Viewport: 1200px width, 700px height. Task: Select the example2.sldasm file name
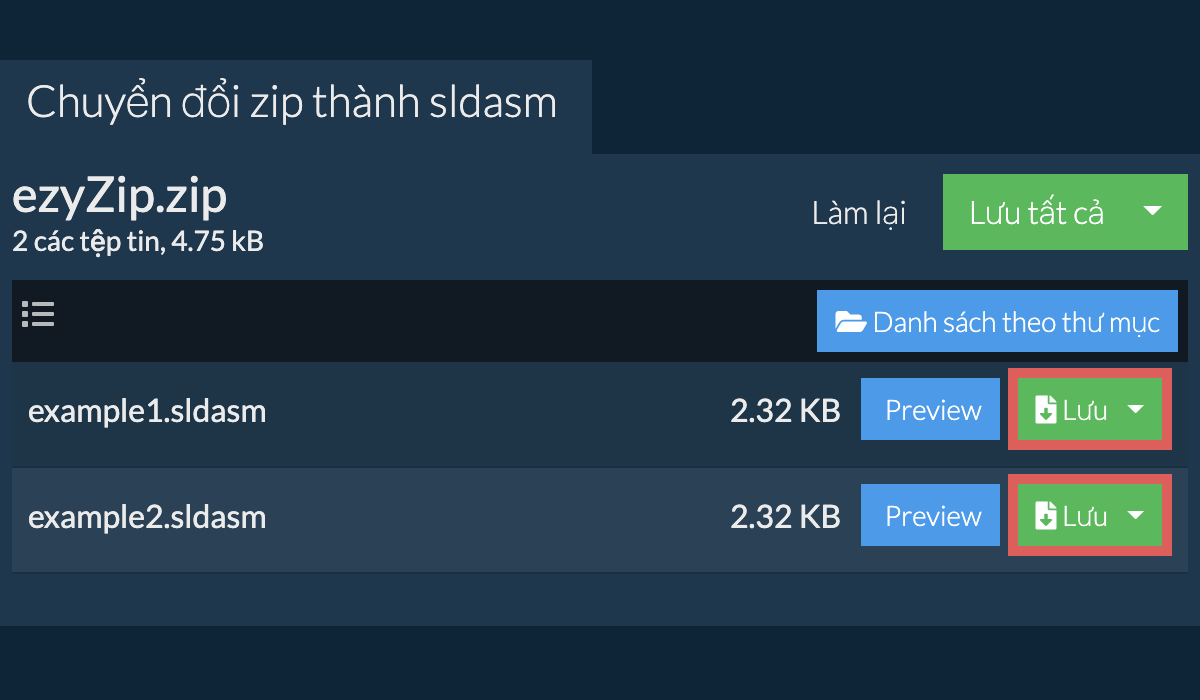(x=147, y=517)
